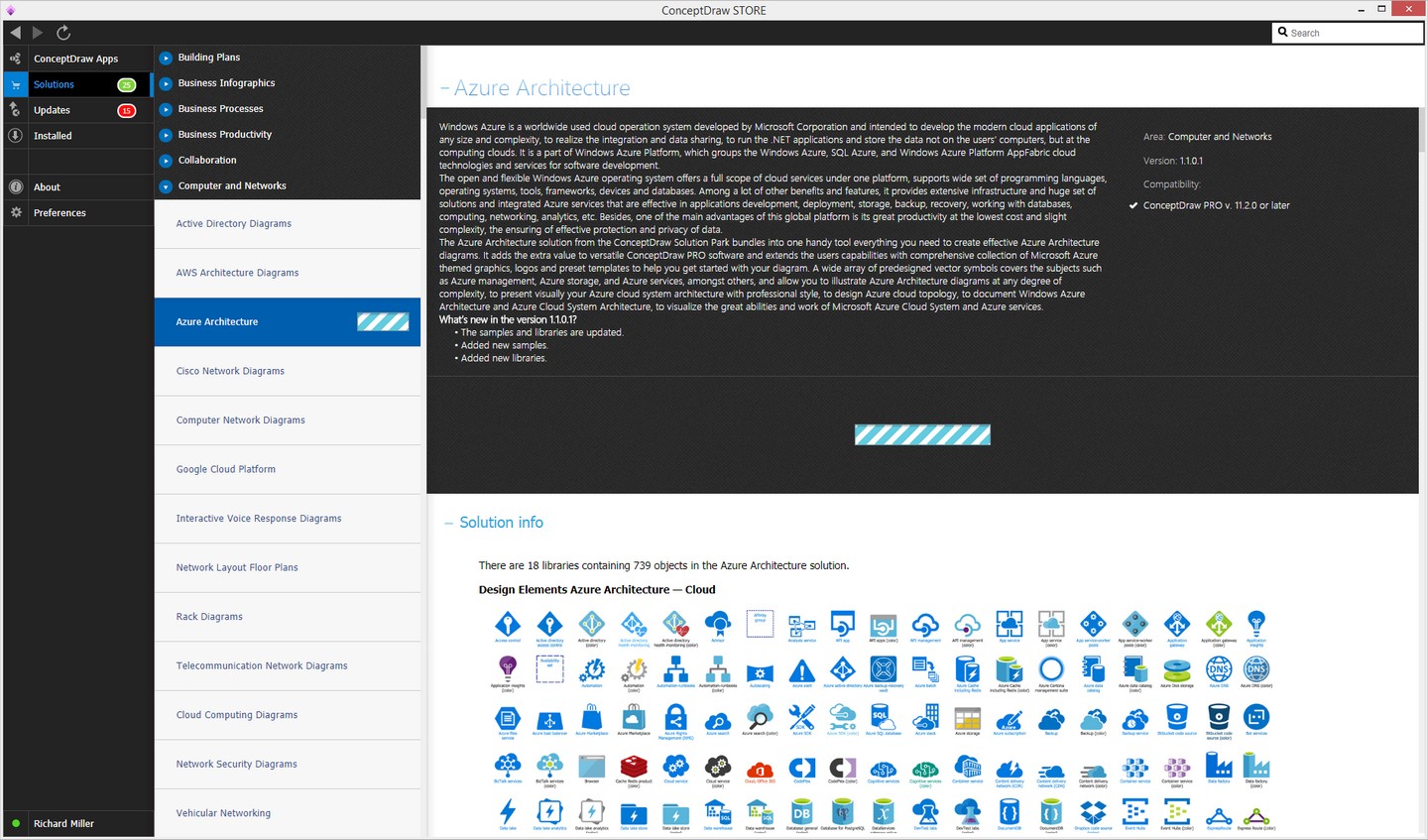The width and height of the screenshot is (1428, 840).
Task: Click the ConceptDraw Apps sidebar icon
Action: pyautogui.click(x=15, y=59)
